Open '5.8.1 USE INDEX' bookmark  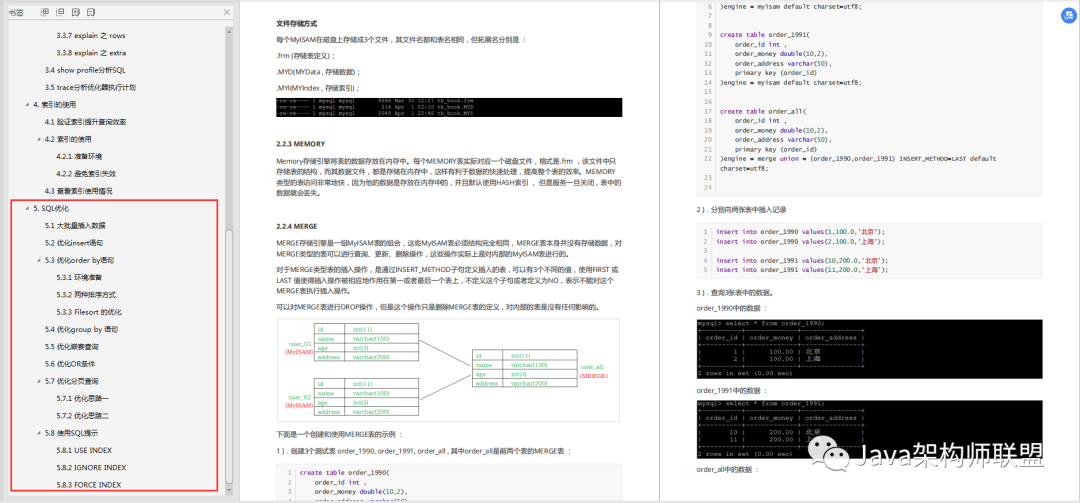click(x=84, y=450)
